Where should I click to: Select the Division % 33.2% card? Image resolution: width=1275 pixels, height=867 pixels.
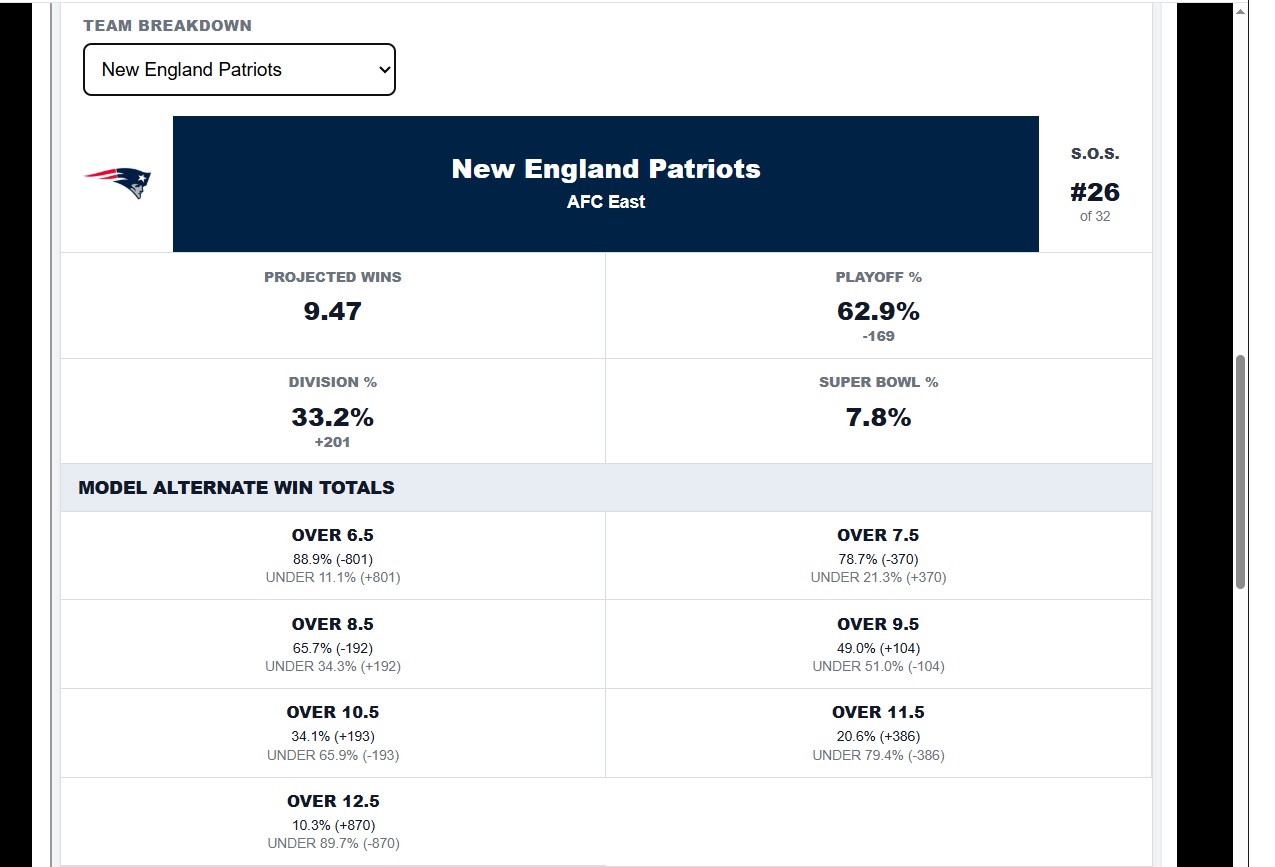[x=333, y=411]
